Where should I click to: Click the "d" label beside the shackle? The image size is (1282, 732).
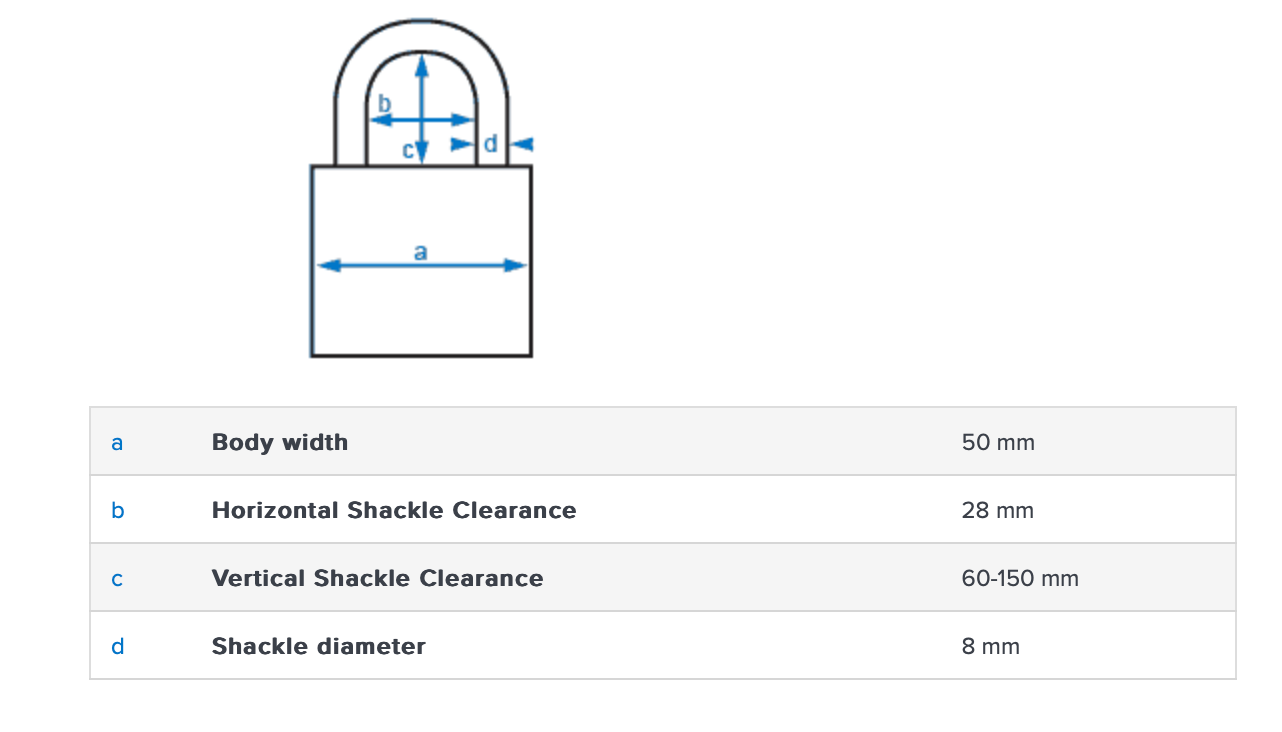coord(490,144)
